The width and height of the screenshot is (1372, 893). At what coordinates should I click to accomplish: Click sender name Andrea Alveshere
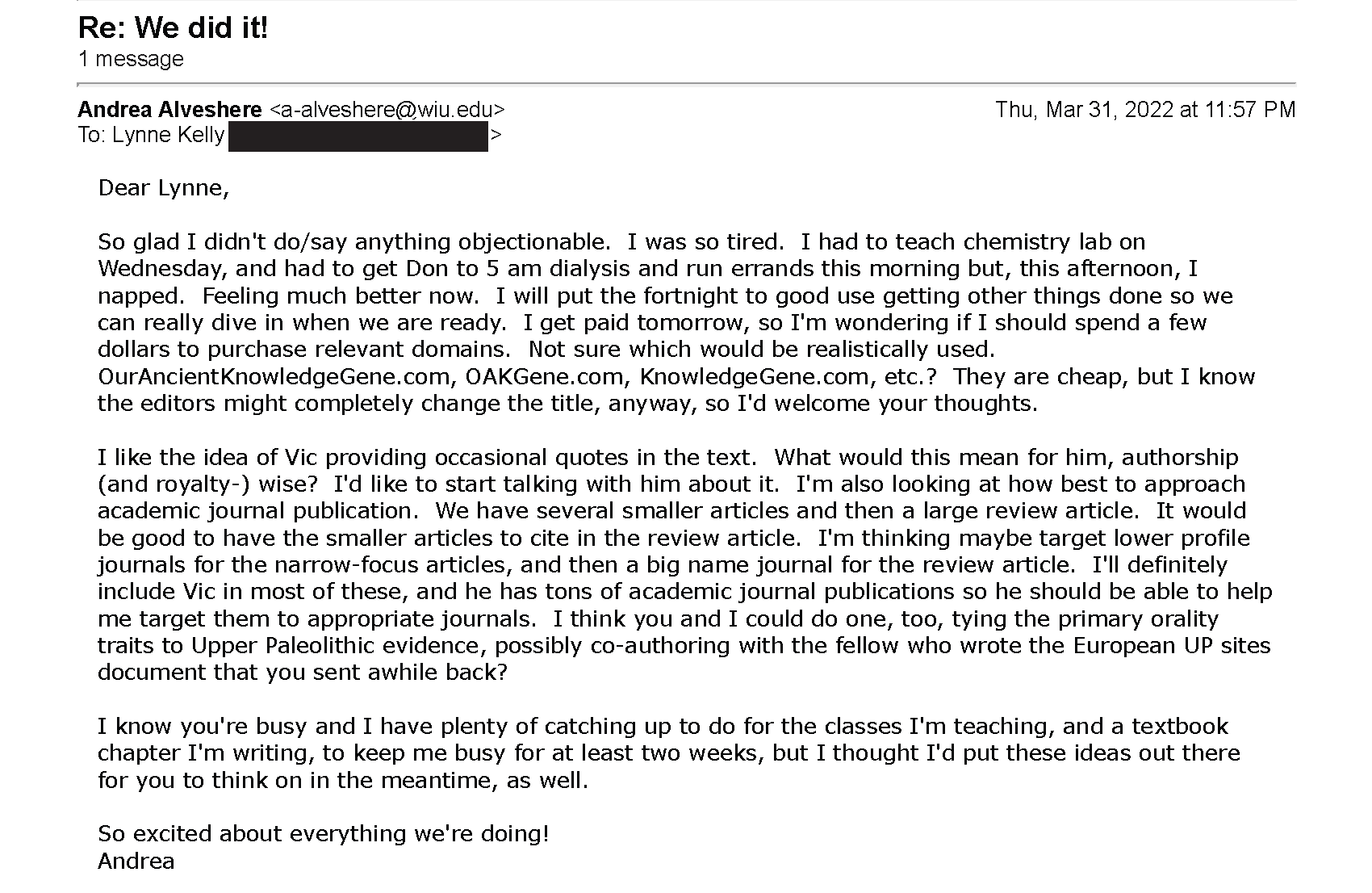169,110
